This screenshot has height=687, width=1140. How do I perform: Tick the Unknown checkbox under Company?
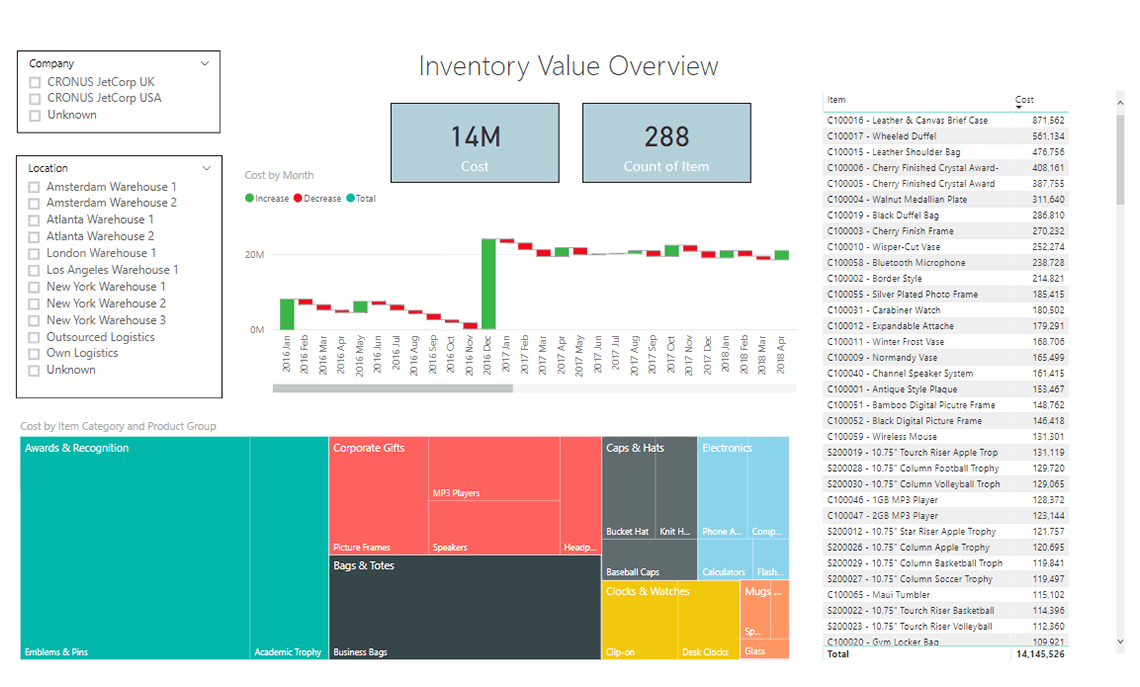[x=34, y=116]
